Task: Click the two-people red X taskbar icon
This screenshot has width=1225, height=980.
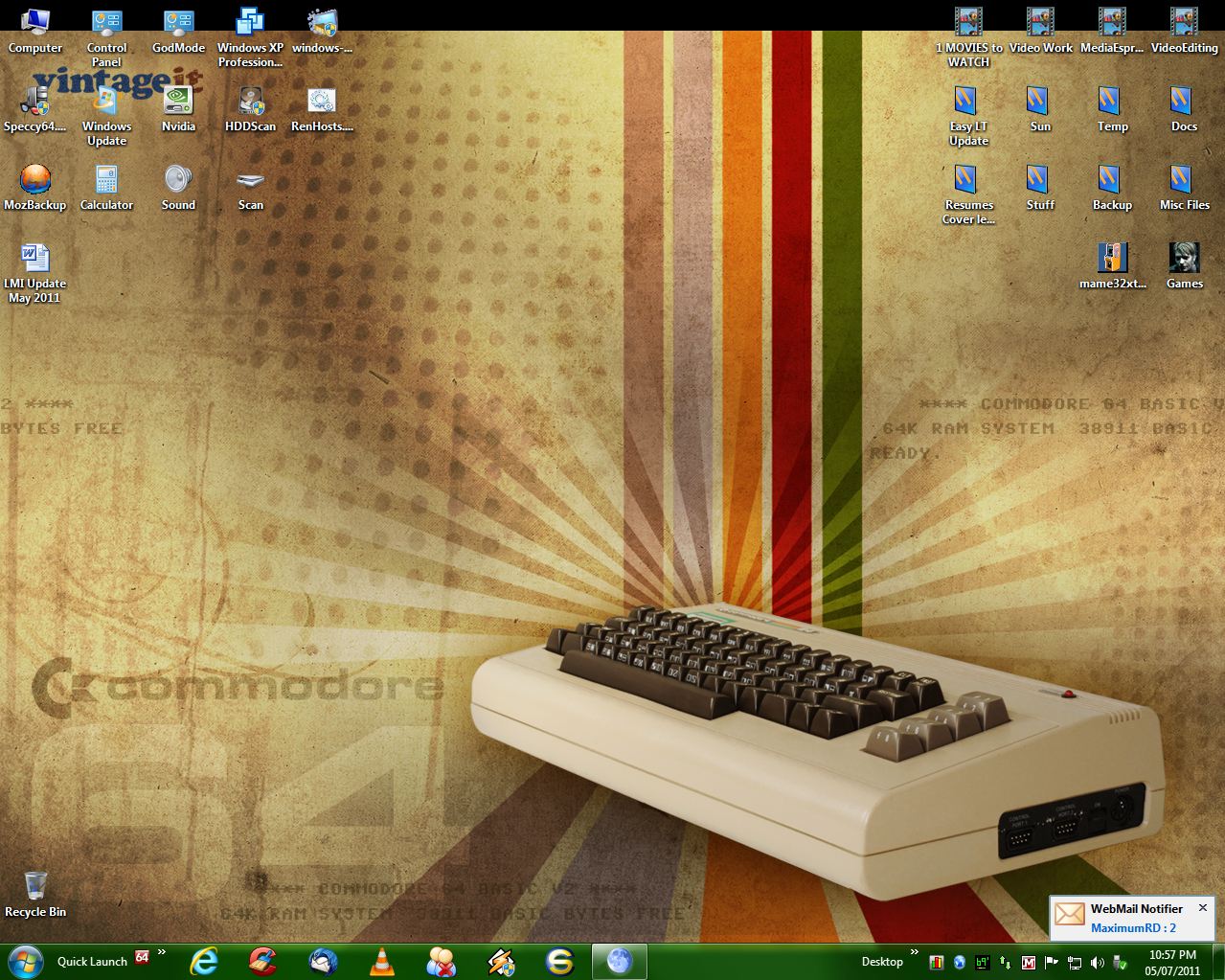Action: 442,961
